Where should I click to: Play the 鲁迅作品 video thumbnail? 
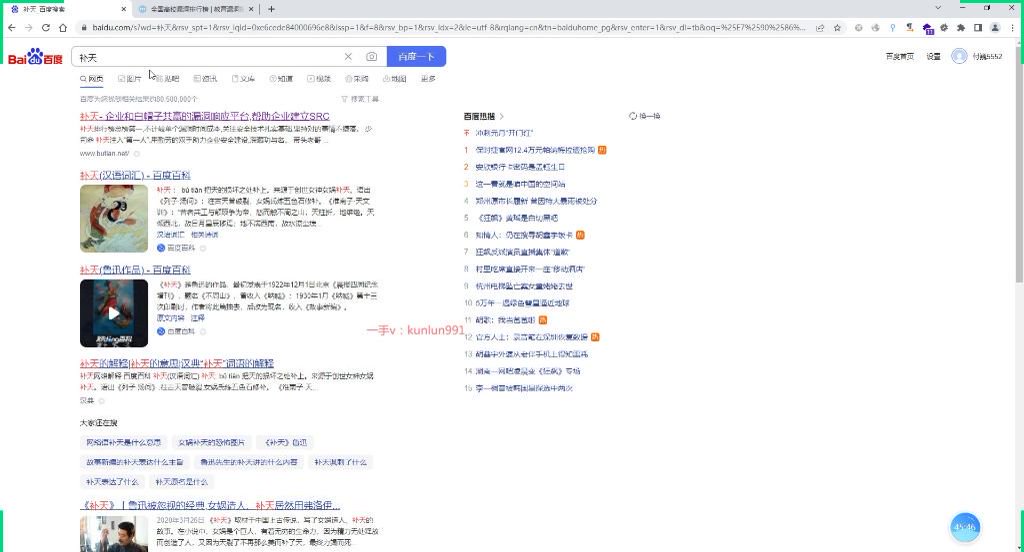tap(114, 313)
